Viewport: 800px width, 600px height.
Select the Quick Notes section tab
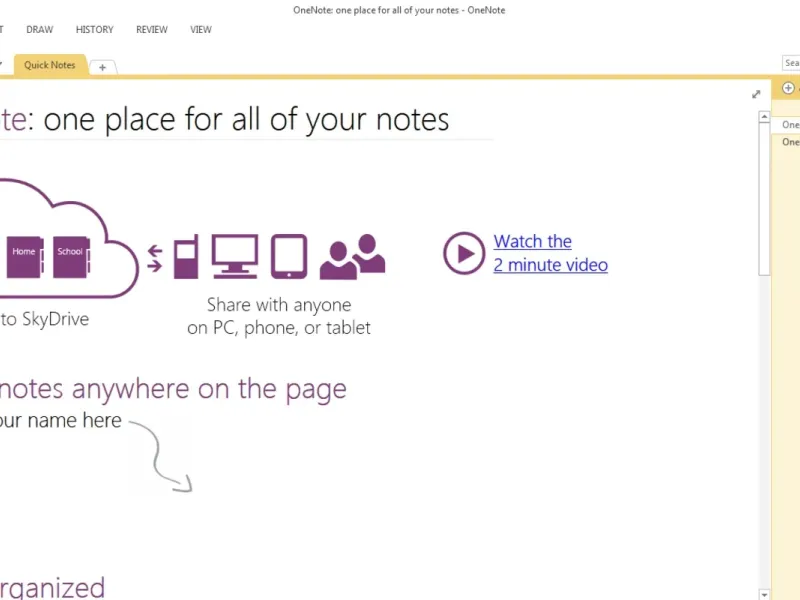50,65
